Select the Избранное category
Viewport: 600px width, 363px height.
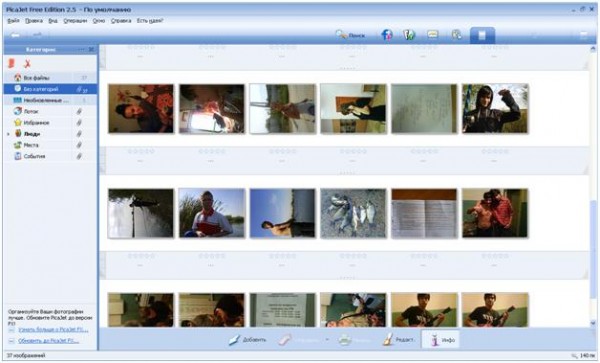point(51,123)
